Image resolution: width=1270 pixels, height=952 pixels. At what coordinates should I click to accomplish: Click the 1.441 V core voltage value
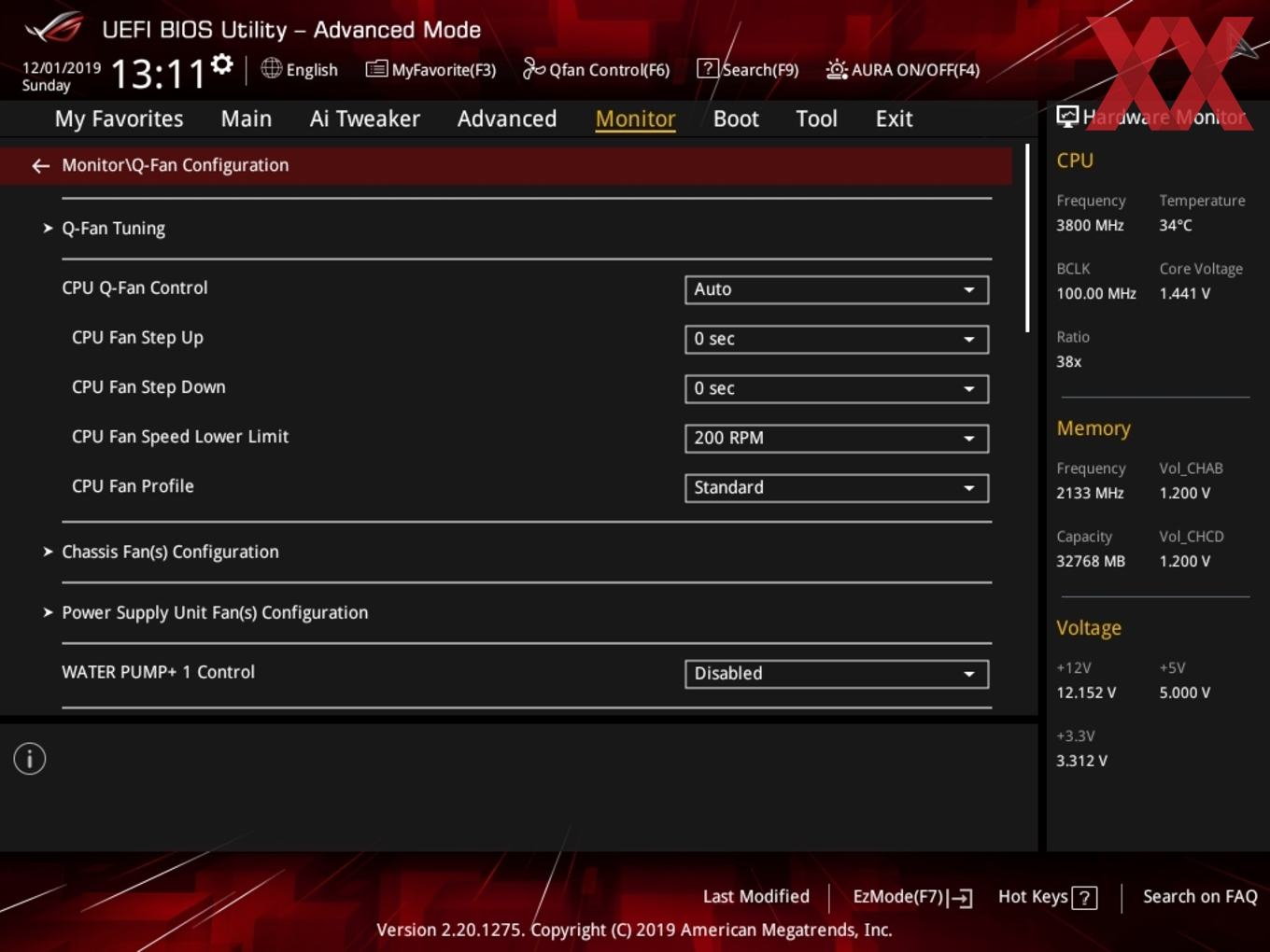[1184, 293]
